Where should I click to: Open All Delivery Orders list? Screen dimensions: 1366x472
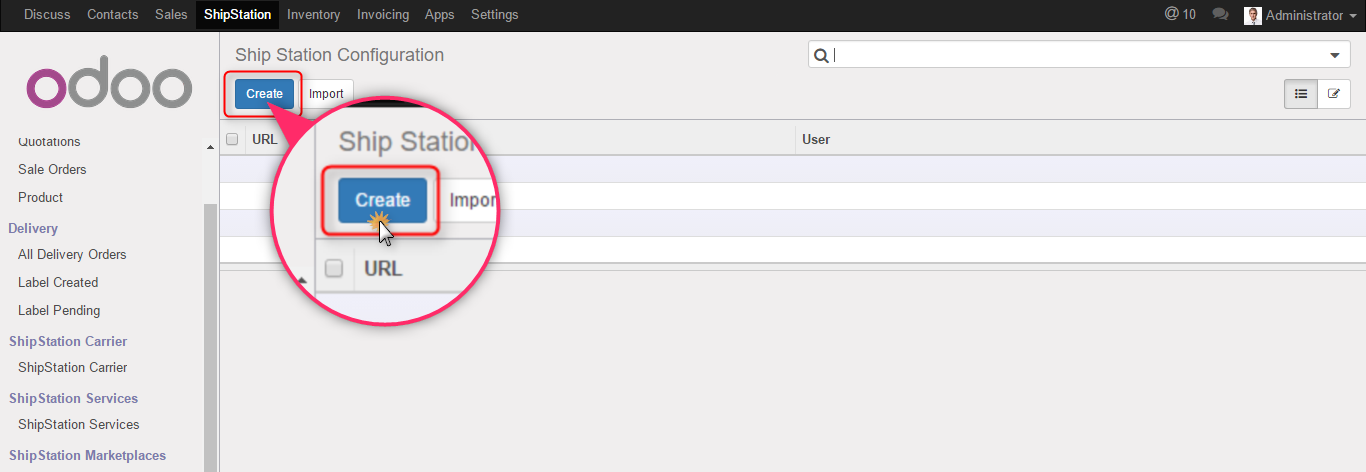pyautogui.click(x=72, y=254)
